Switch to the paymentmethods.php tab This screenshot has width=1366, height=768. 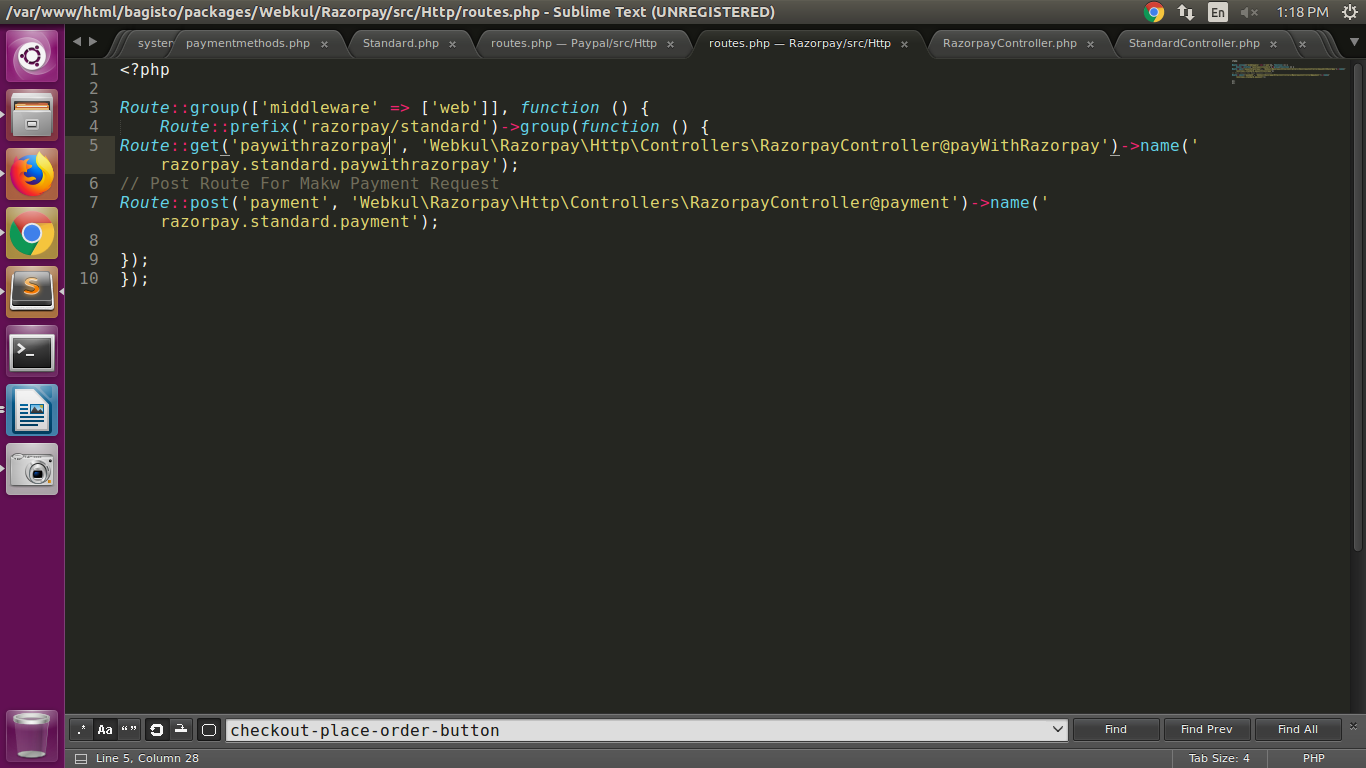[x=248, y=44]
